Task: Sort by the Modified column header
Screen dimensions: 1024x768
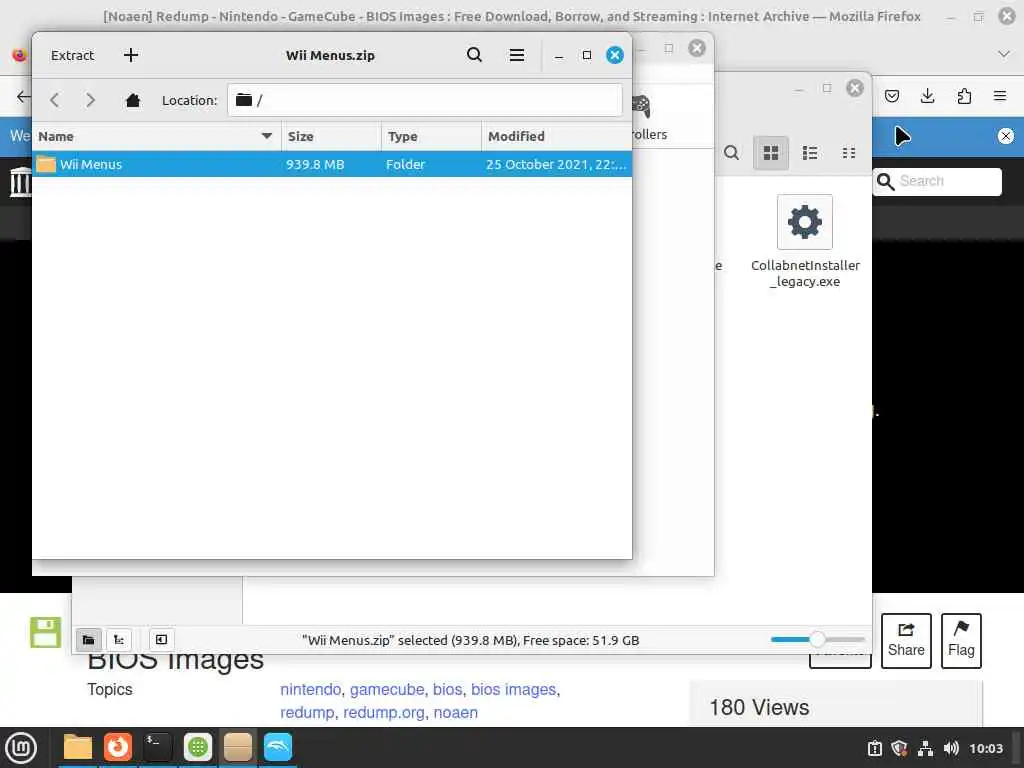Action: [557, 136]
